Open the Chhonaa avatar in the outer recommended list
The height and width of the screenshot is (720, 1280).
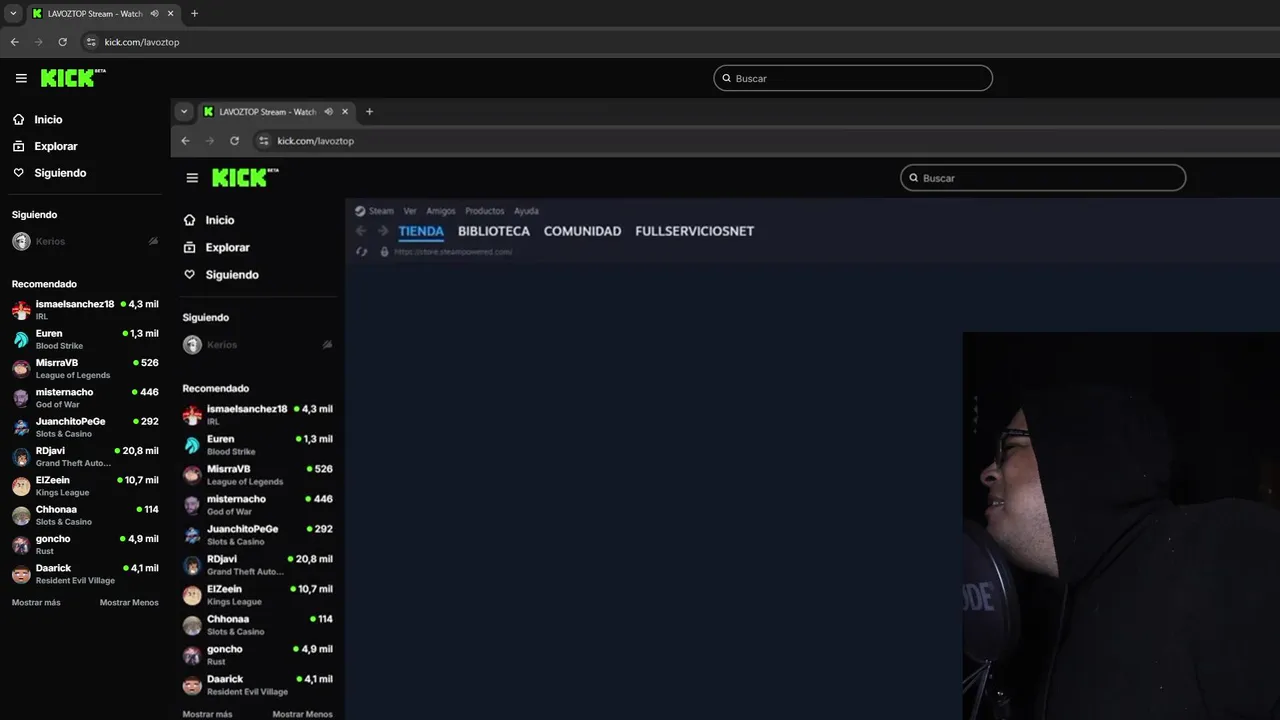click(x=21, y=515)
